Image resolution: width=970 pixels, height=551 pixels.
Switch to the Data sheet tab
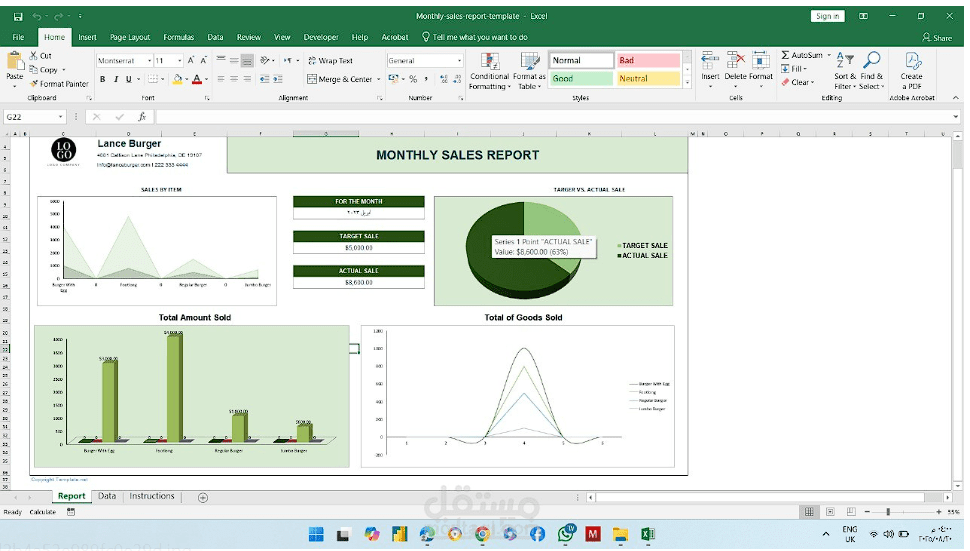click(107, 496)
